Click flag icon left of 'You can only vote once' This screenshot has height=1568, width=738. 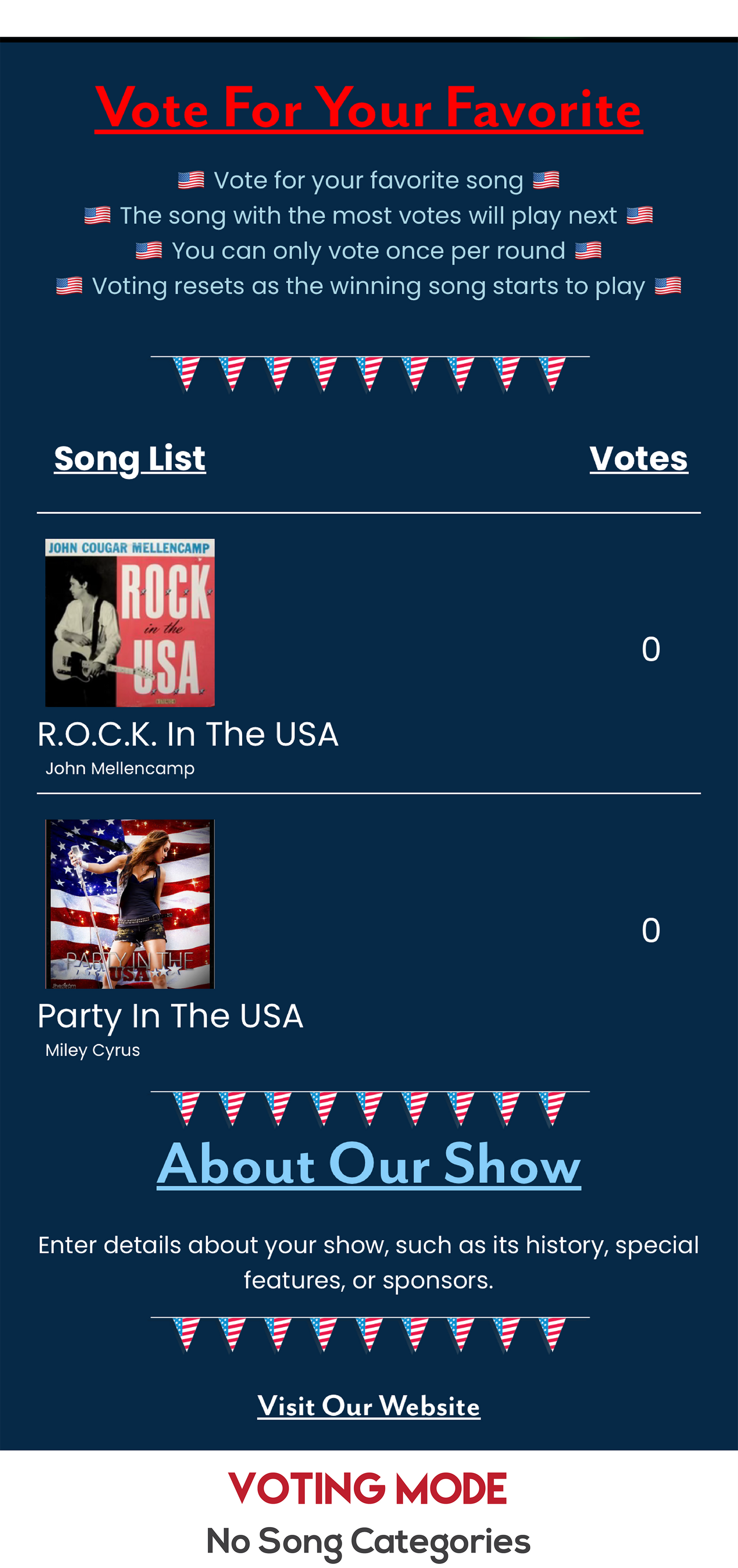(149, 251)
